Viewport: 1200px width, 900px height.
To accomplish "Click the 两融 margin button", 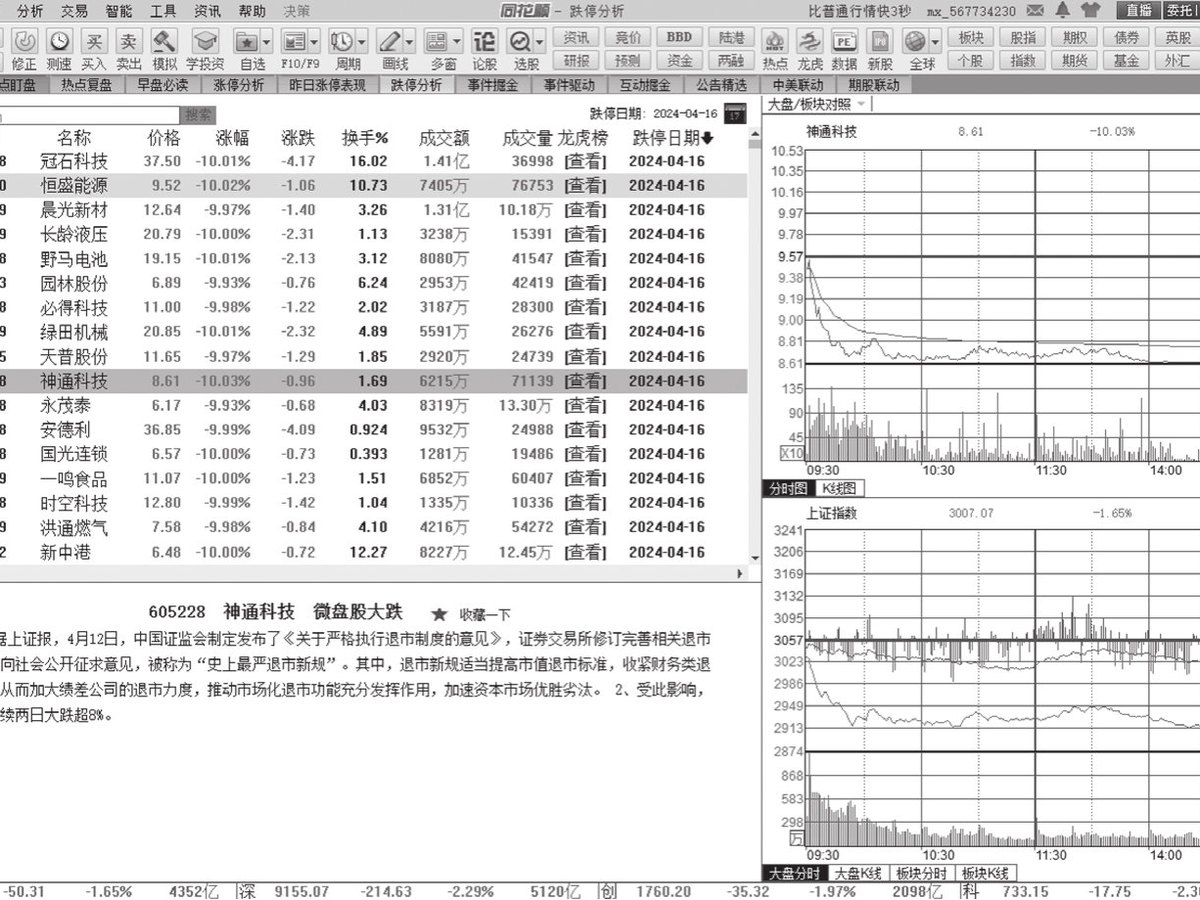I will click(731, 61).
